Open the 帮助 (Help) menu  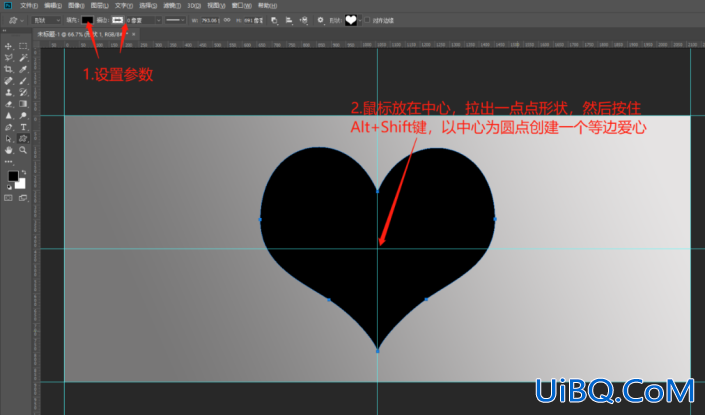click(x=268, y=5)
